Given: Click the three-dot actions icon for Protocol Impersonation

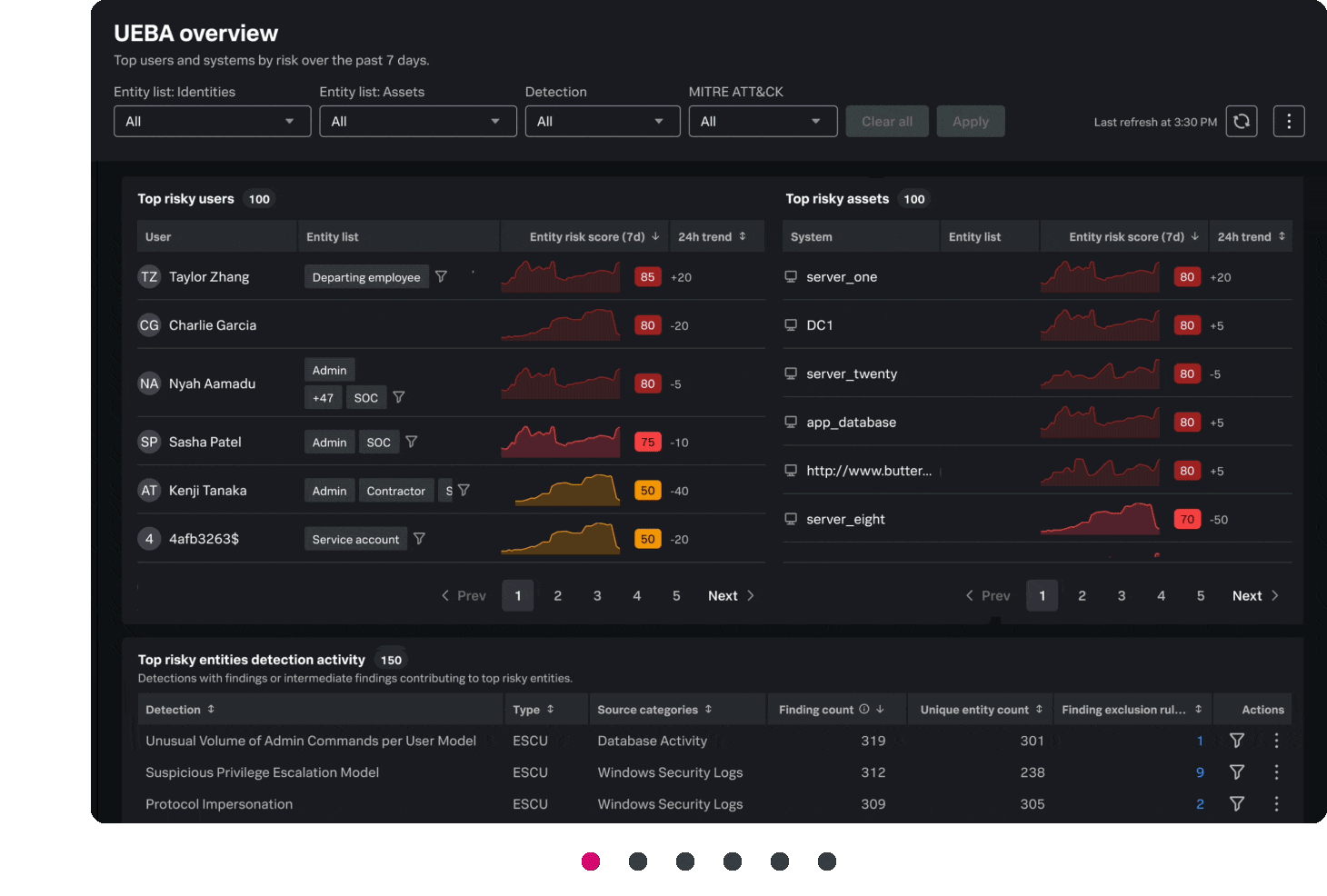Looking at the screenshot, I should coord(1276,803).
